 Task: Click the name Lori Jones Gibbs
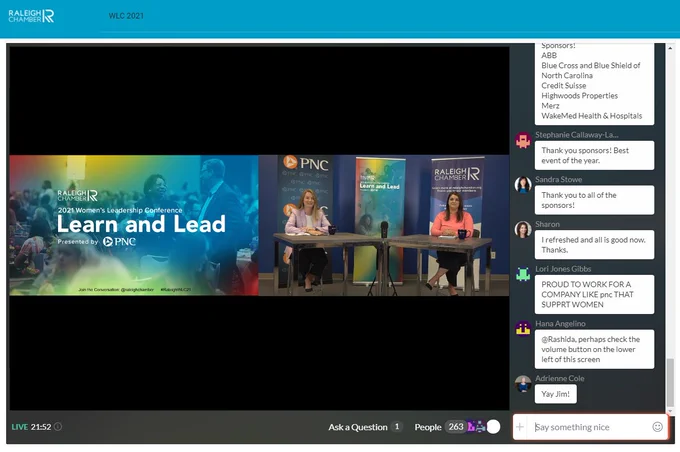(563, 269)
